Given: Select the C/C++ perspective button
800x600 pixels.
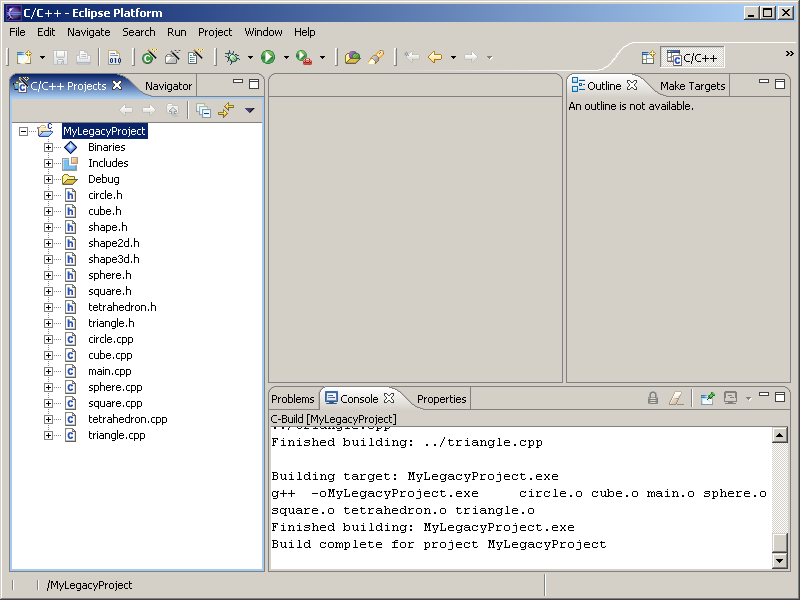Looking at the screenshot, I should tap(693, 58).
